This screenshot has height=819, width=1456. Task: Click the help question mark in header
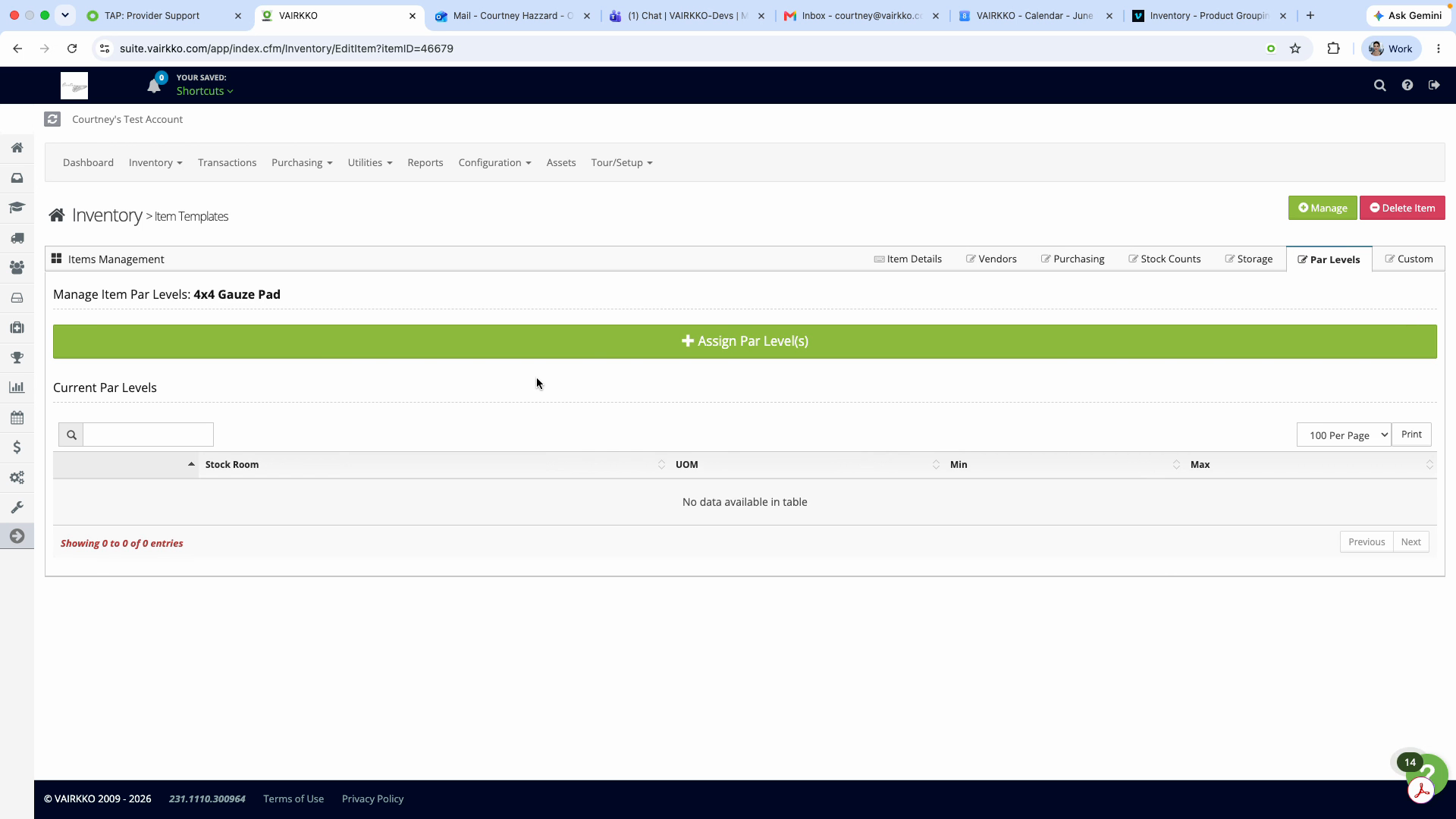[1407, 86]
